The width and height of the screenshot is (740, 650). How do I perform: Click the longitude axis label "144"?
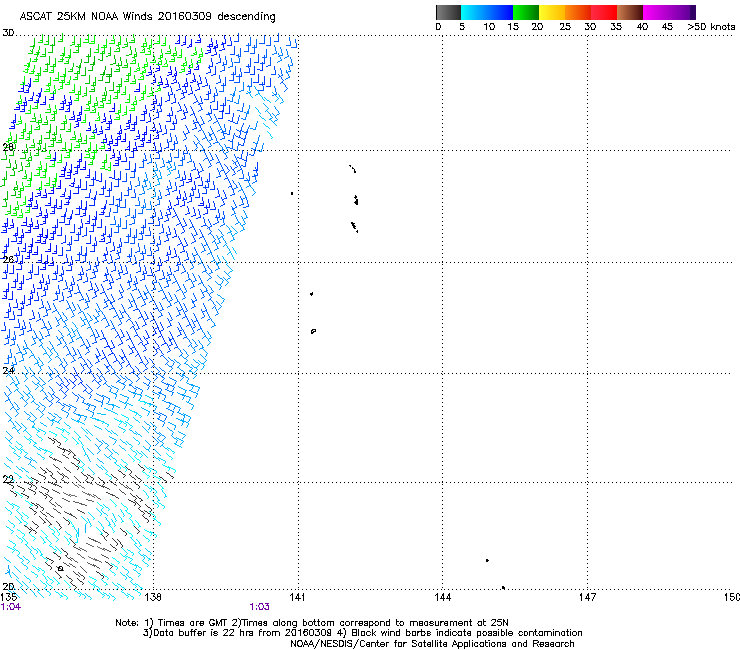click(443, 597)
